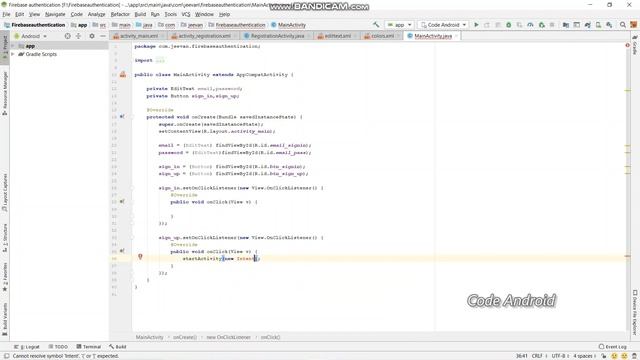
Task: Open the Code Android device dropdown
Action: click(443, 25)
